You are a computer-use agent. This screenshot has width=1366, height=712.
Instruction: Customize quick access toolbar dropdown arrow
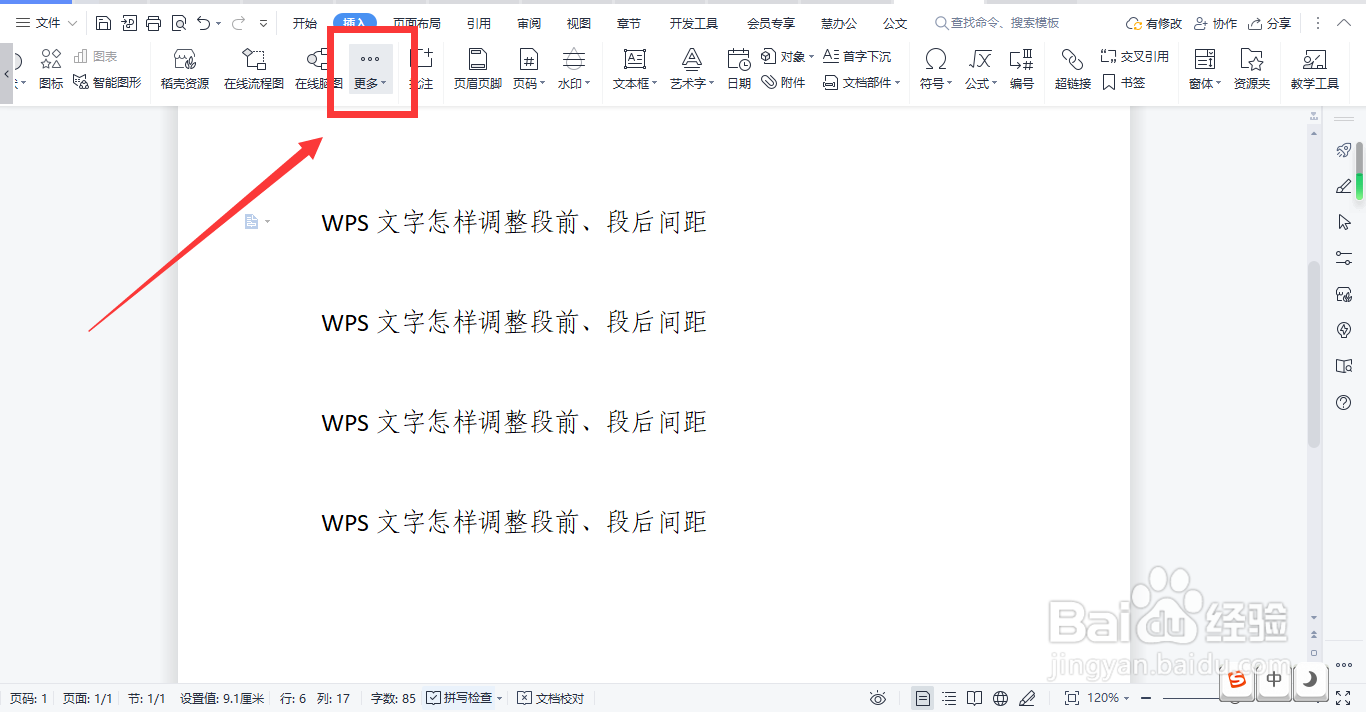coord(263,23)
